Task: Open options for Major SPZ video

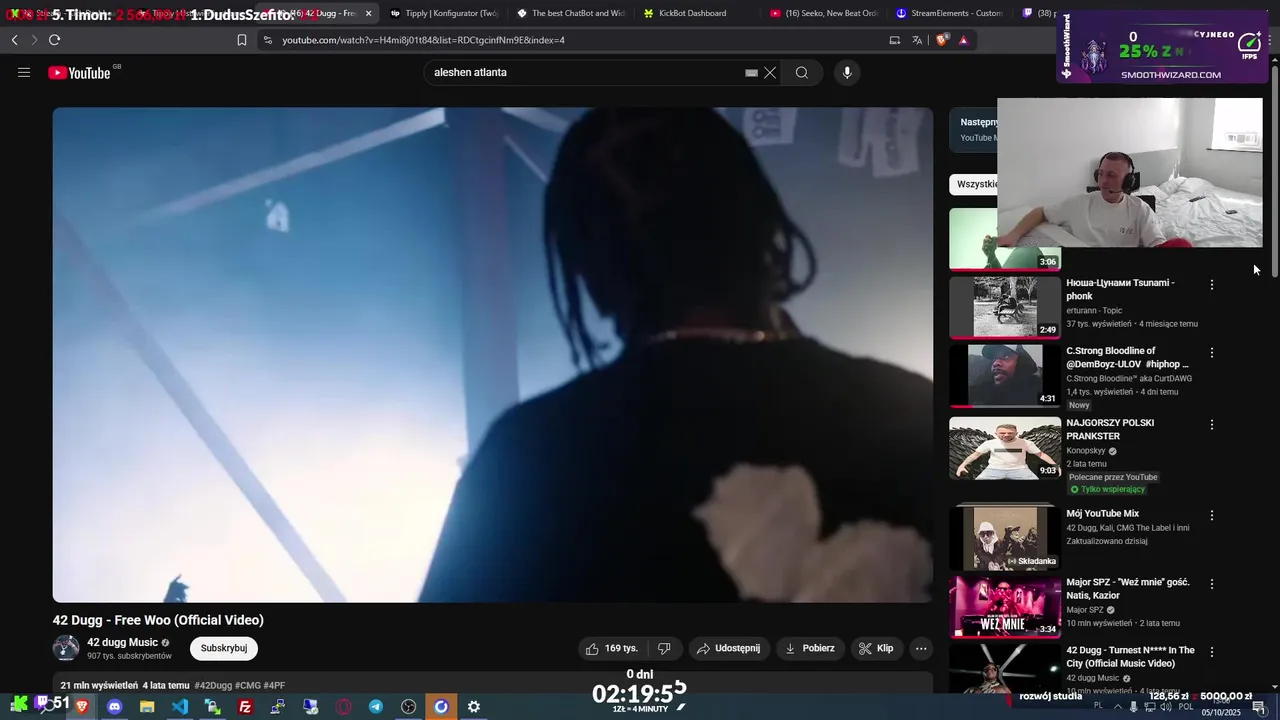Action: (1212, 584)
